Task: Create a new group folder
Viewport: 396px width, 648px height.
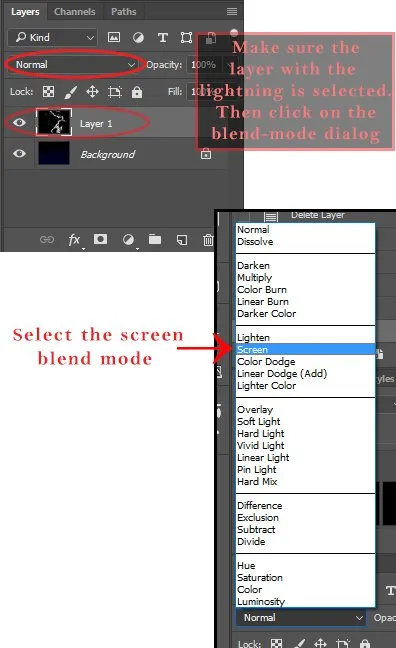Action: (x=155, y=239)
